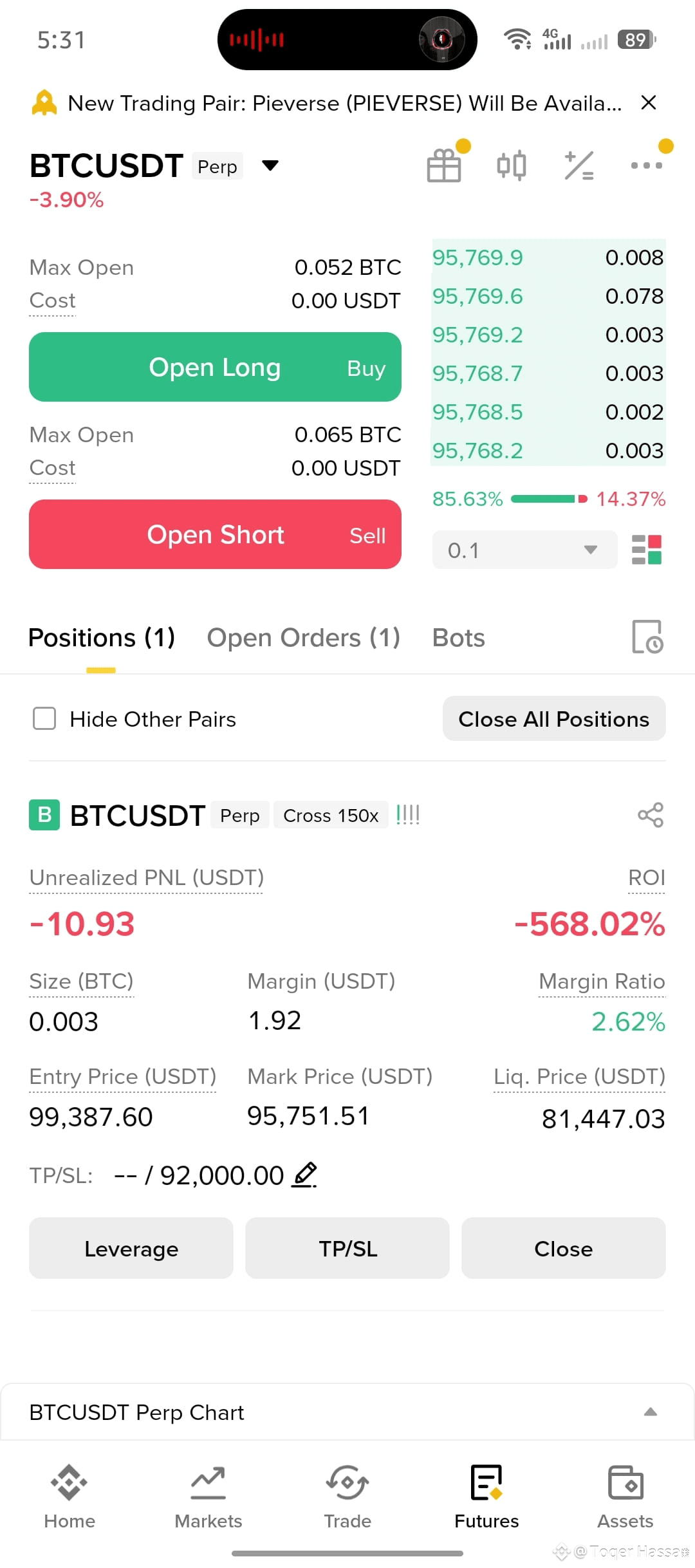Edit TP/SL with pencil icon
695x1568 pixels.
[x=304, y=1175]
